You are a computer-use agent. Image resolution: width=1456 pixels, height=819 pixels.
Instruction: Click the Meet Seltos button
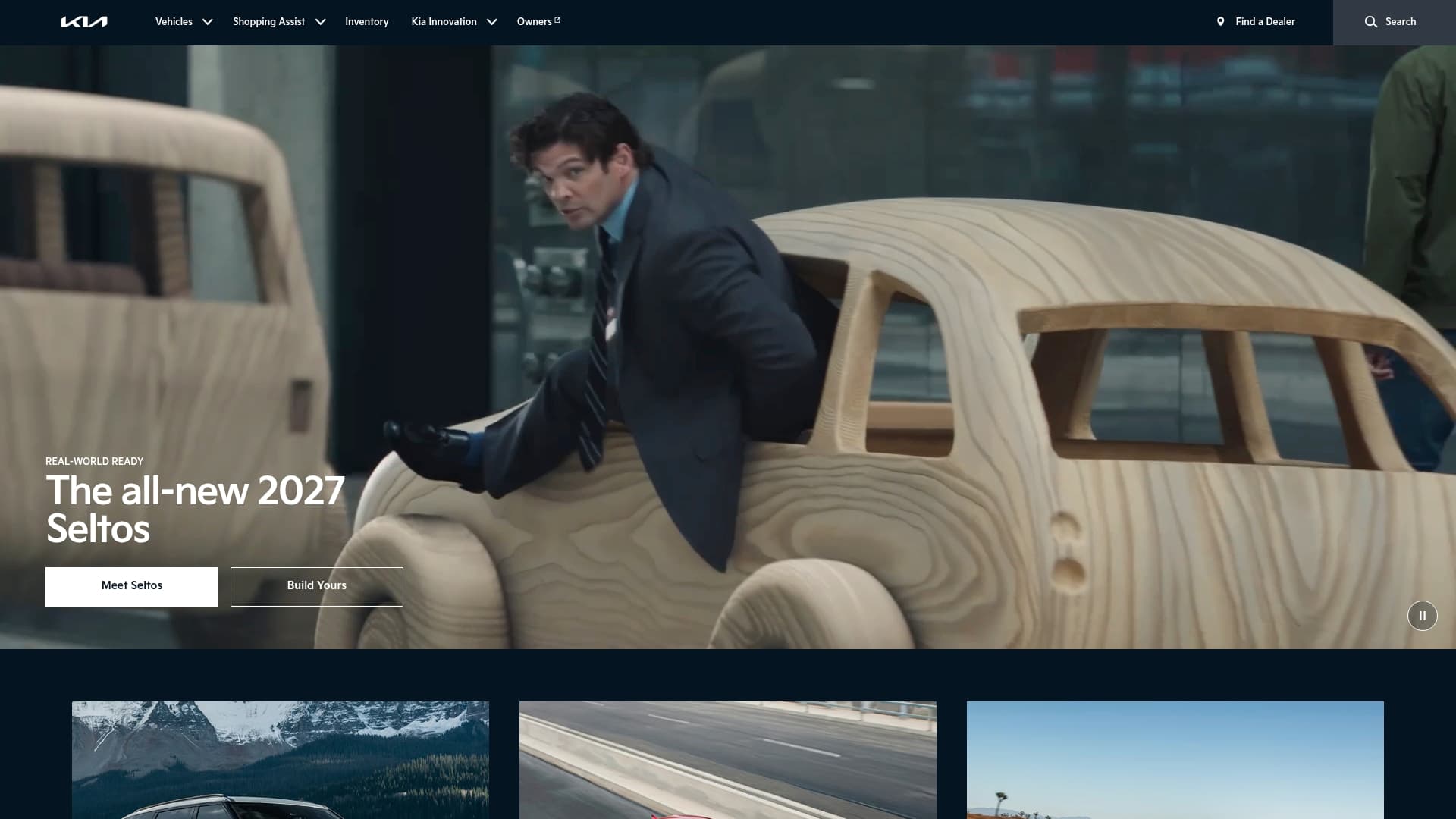click(x=132, y=586)
